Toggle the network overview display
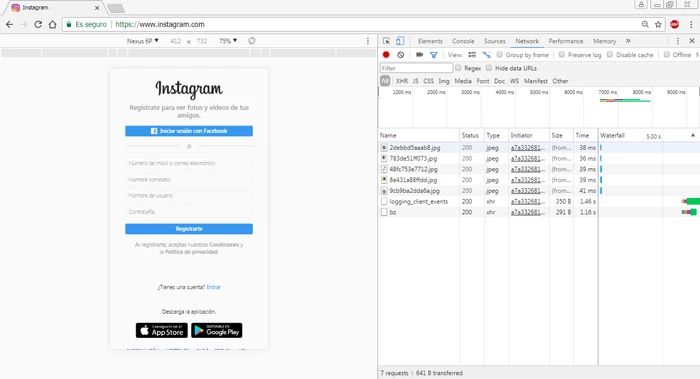This screenshot has width=700, height=379. (x=486, y=54)
